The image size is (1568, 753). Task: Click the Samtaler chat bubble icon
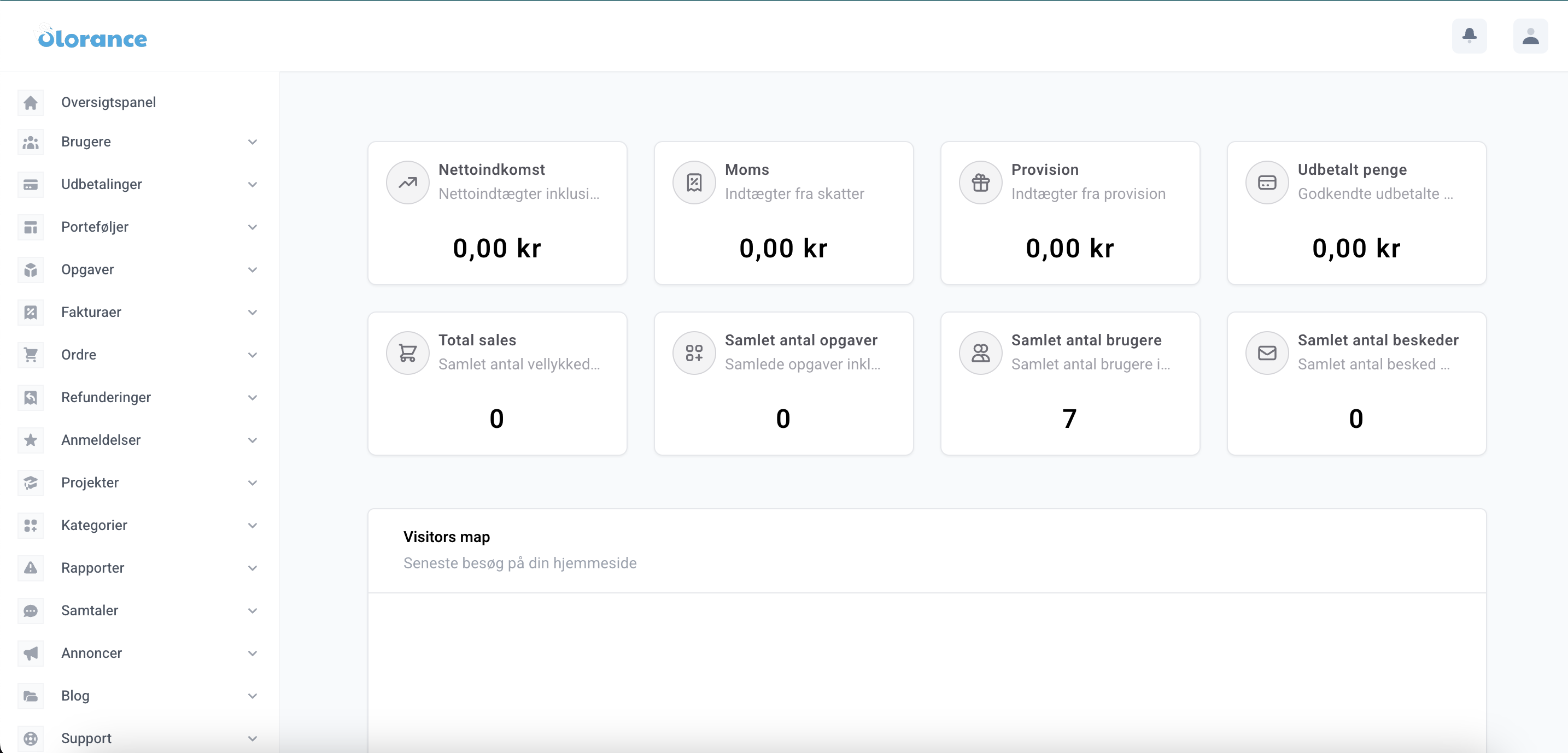click(31, 611)
